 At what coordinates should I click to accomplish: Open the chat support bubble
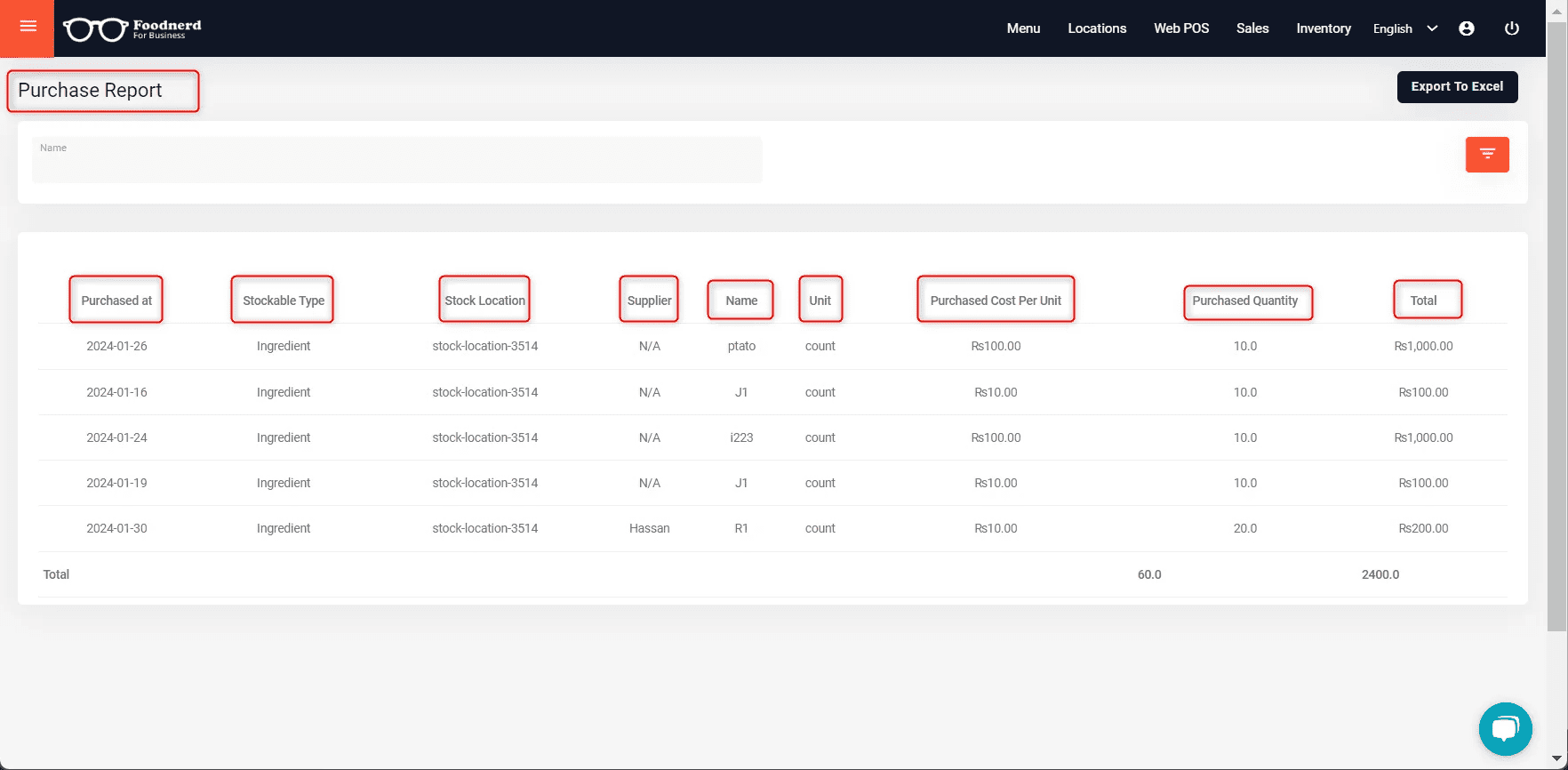pyautogui.click(x=1505, y=729)
